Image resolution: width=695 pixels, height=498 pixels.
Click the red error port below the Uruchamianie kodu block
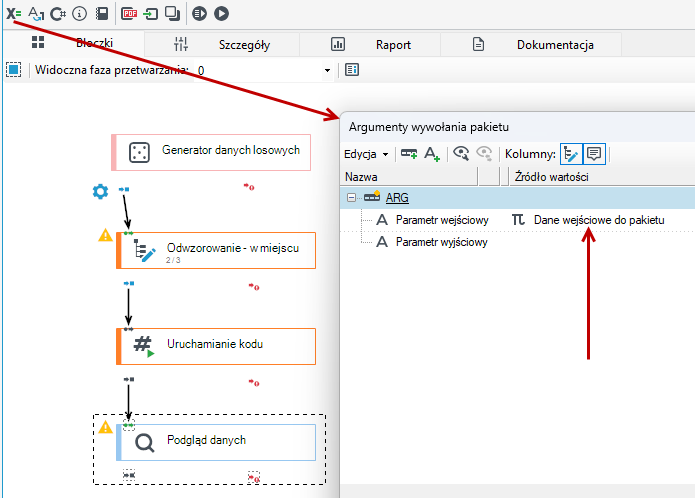[x=254, y=382]
